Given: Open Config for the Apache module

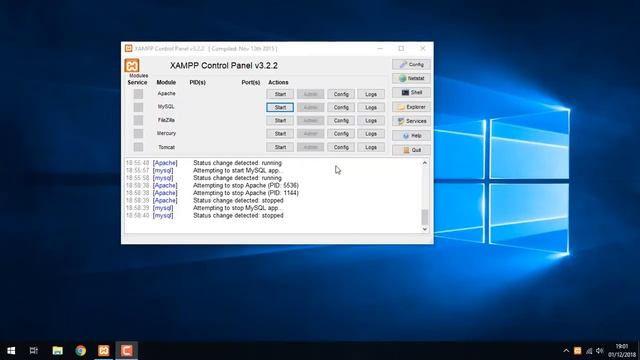Looking at the screenshot, I should point(341,94).
